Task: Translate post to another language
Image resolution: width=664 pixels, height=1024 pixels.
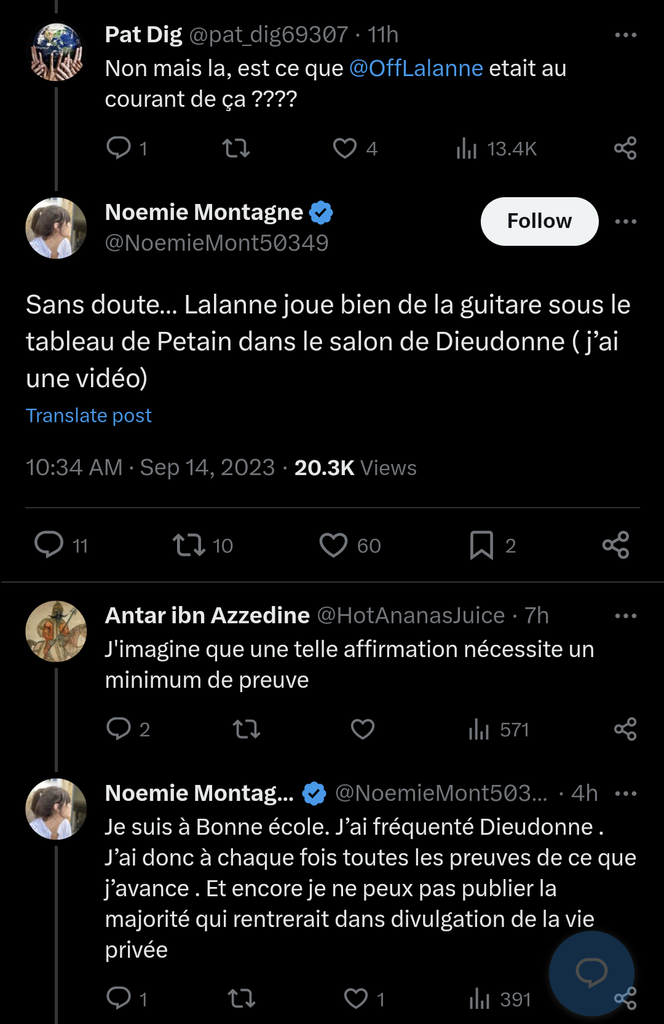Action: [89, 416]
